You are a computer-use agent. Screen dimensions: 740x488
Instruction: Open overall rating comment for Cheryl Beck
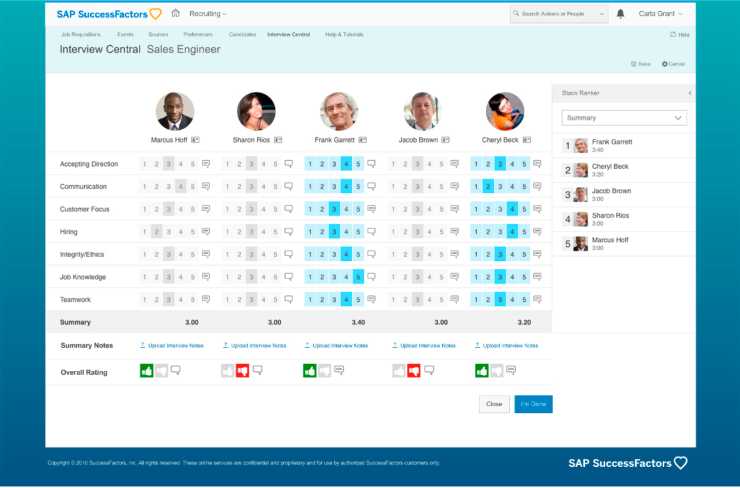(511, 370)
